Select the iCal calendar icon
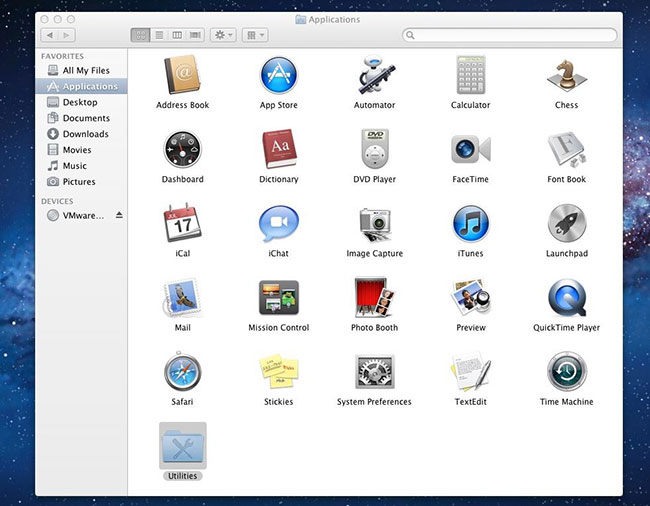650x506 pixels. 182,223
